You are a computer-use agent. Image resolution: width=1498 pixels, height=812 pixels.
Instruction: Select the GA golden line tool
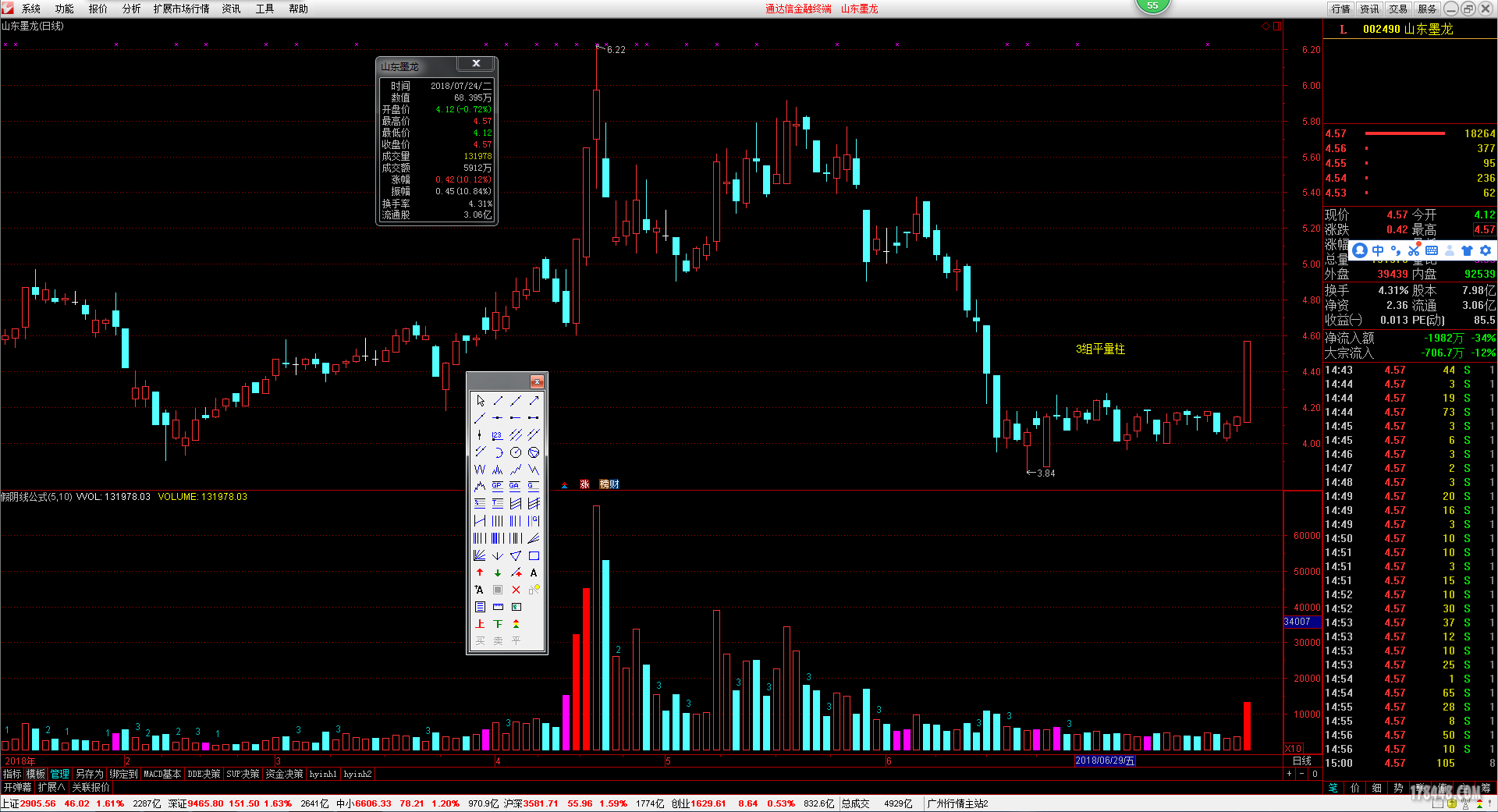516,486
